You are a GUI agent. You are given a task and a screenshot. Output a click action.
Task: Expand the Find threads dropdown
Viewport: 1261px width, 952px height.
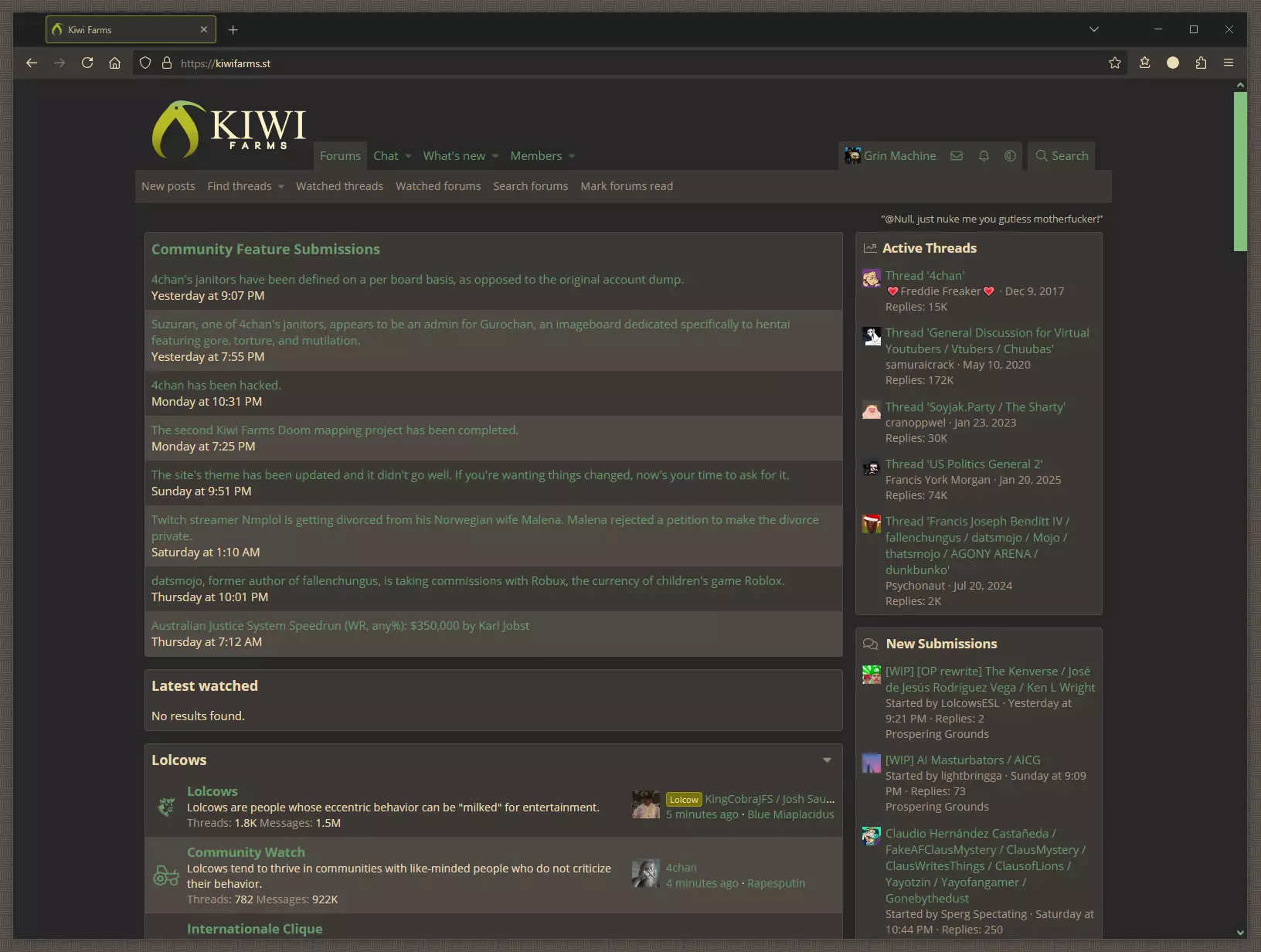point(280,186)
